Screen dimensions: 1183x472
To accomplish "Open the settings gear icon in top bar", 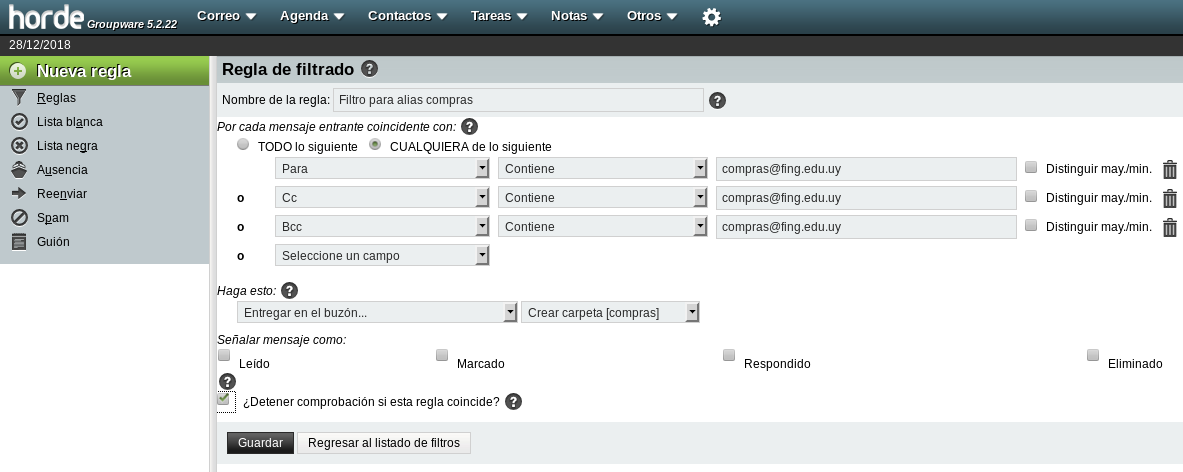I will click(711, 17).
